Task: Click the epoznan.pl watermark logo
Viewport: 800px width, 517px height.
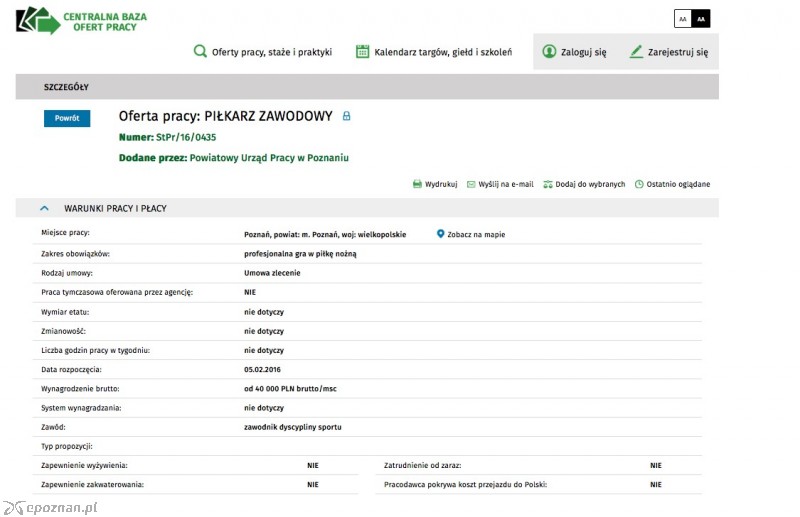Action: 50,507
